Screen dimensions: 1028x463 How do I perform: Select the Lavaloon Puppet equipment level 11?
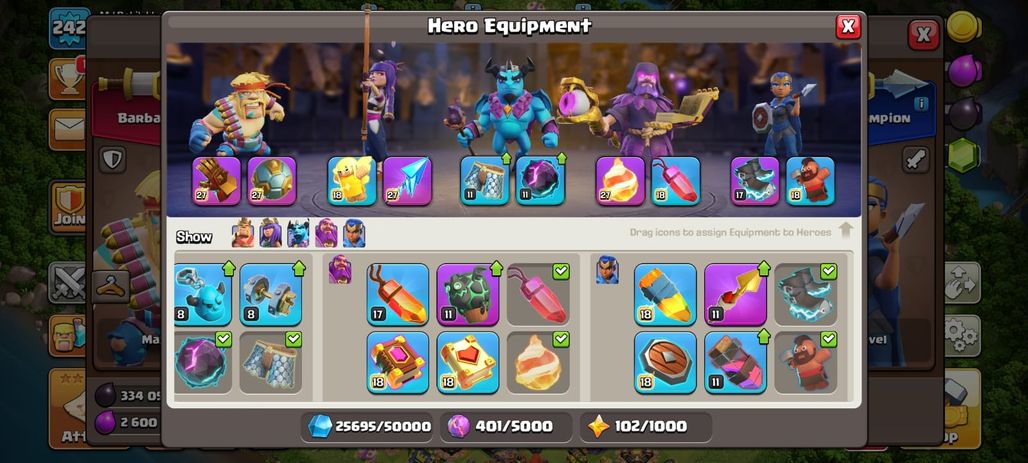click(x=467, y=294)
